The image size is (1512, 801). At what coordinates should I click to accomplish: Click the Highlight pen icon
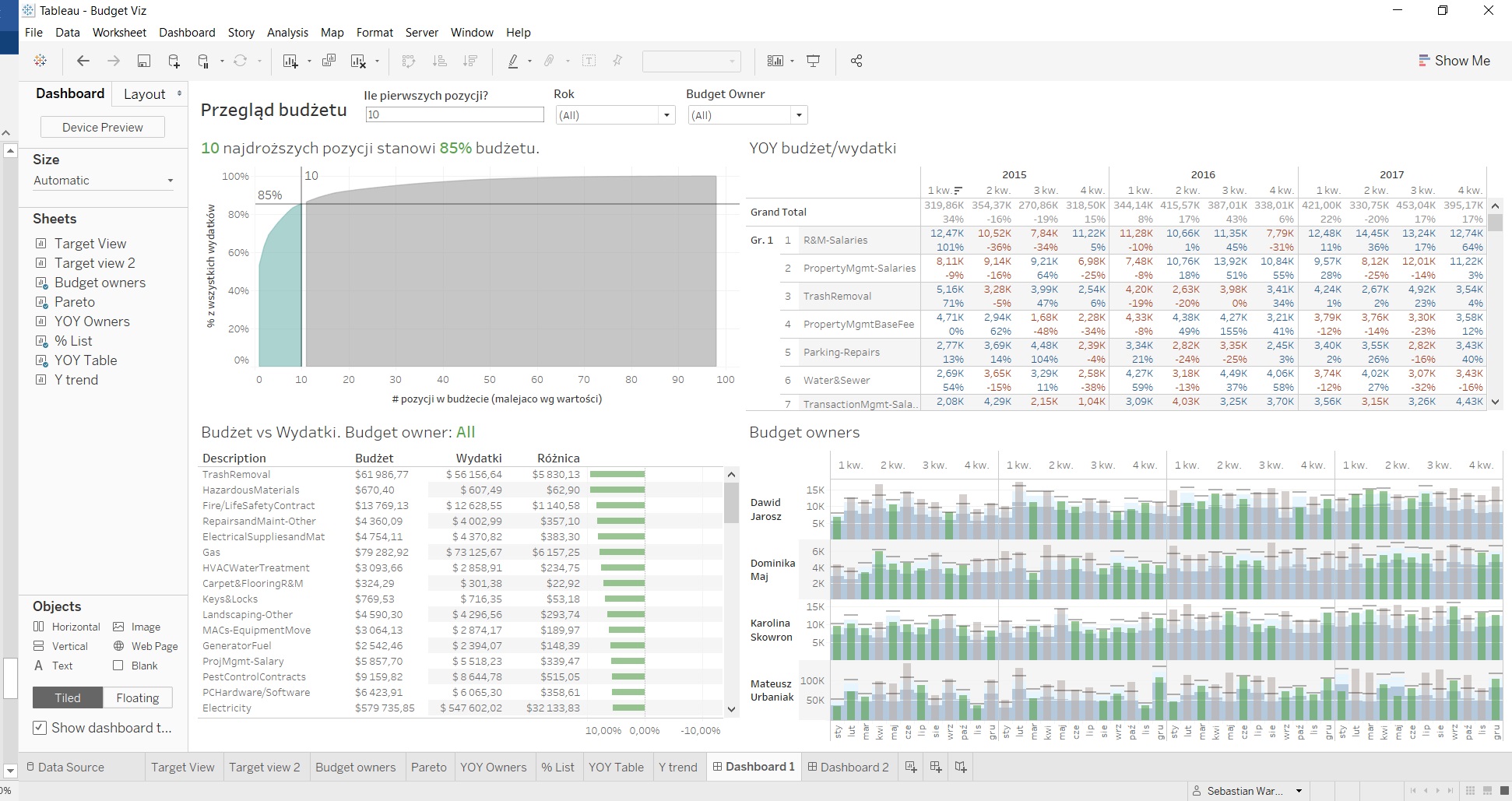[x=513, y=61]
